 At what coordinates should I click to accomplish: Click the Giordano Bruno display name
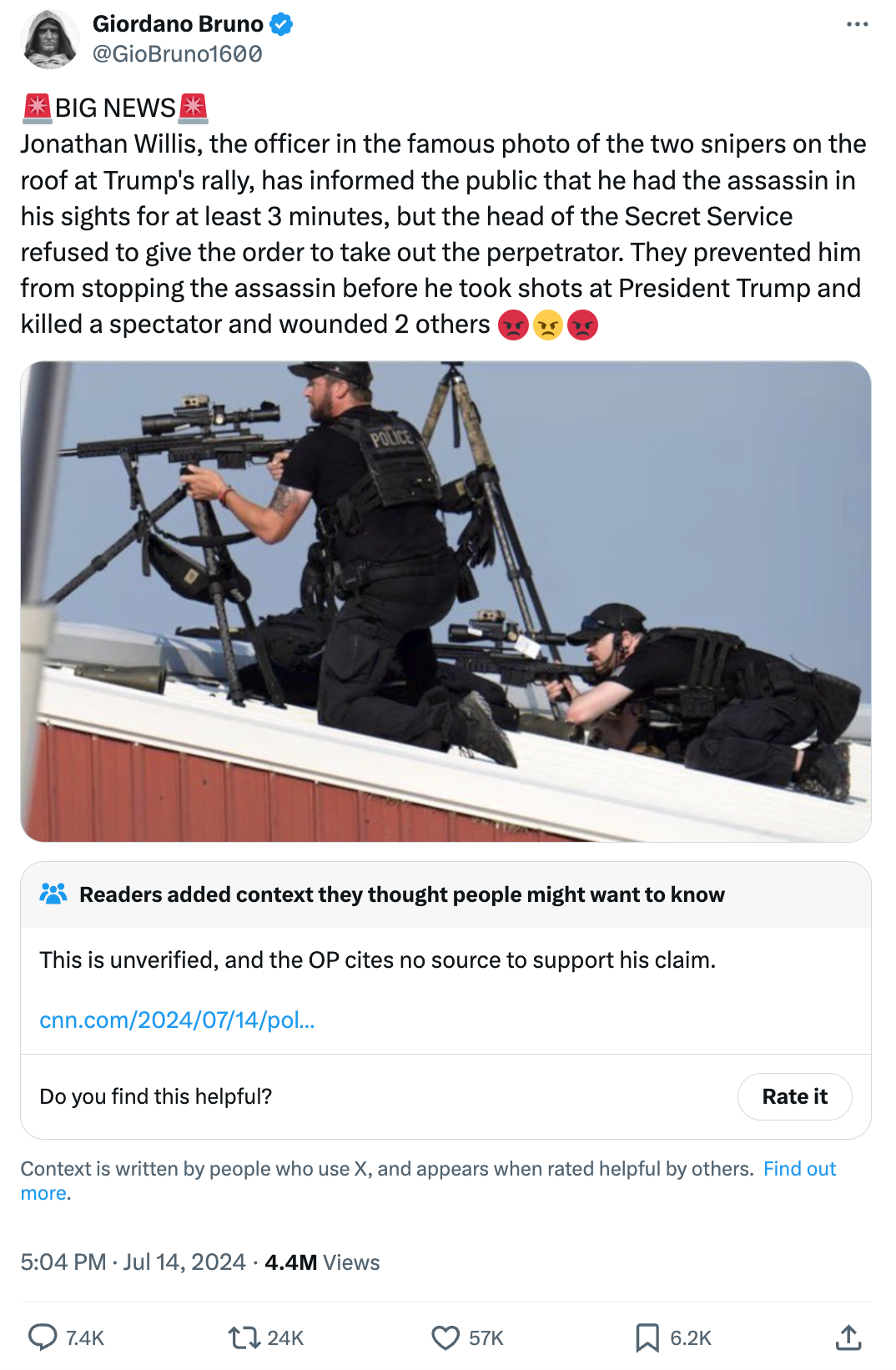[178, 24]
